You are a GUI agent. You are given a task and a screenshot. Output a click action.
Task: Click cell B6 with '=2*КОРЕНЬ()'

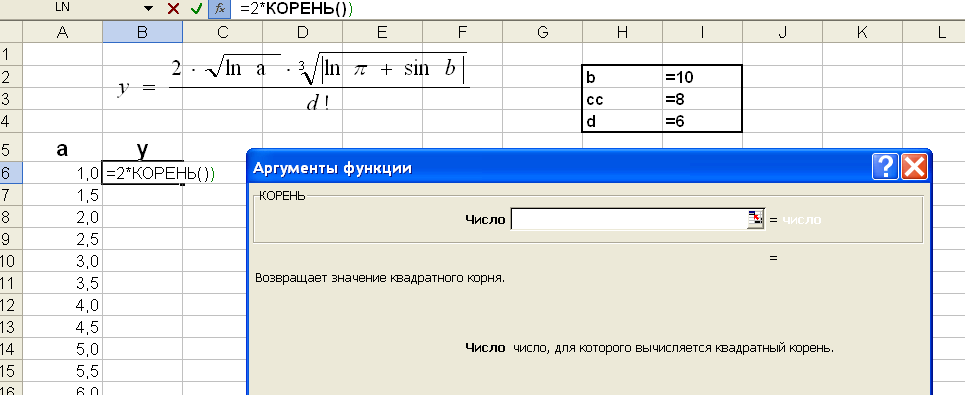[143, 174]
